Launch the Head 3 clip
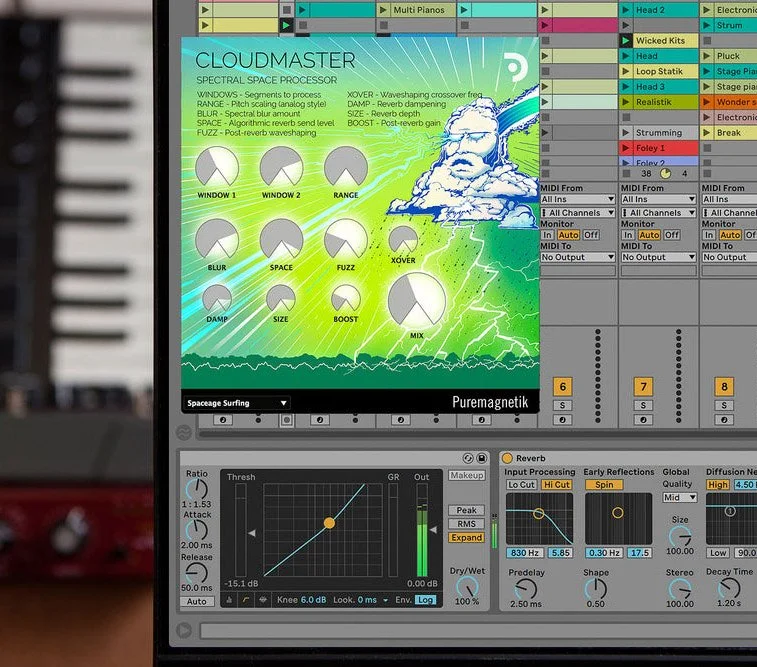The image size is (757, 667). coord(626,87)
